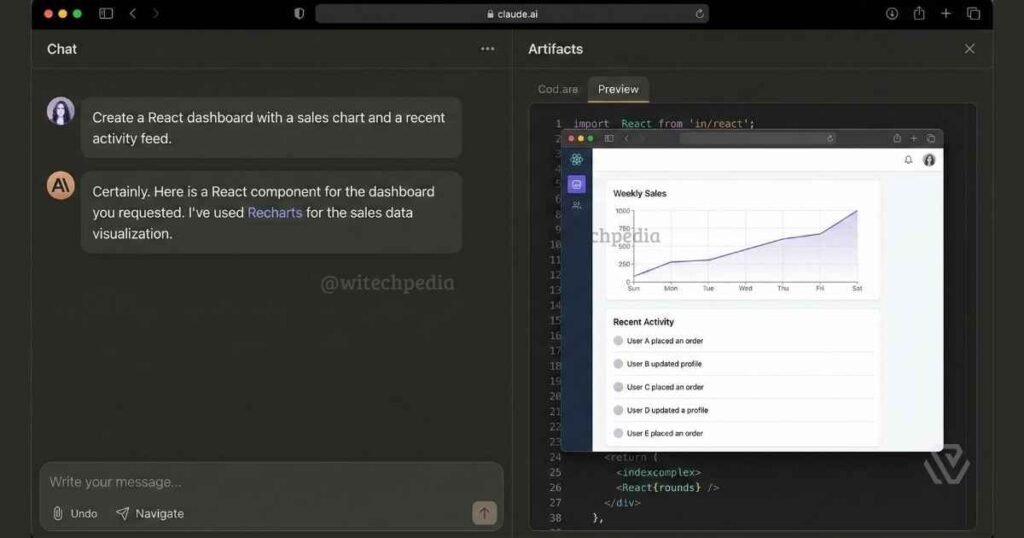This screenshot has width=1024, height=538.
Task: Select the 'Chat' panel title
Action: point(61,49)
